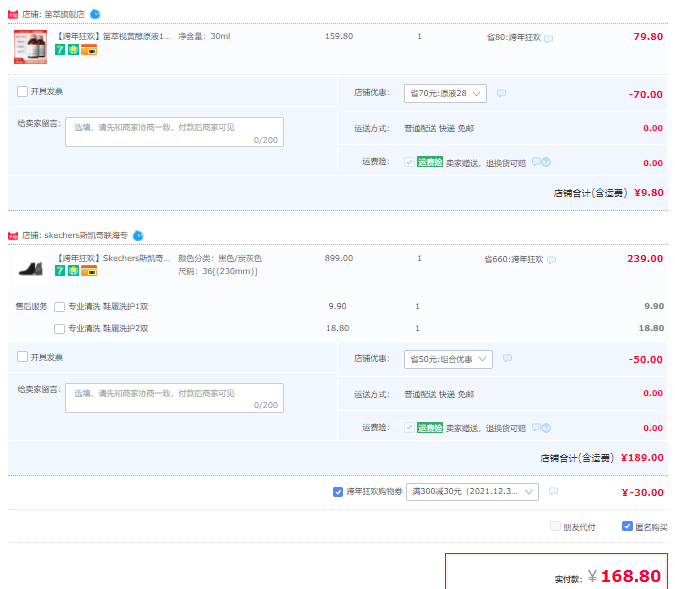The width and height of the screenshot is (675, 589).
Task: Uncheck 跨年狂欢购物券 checkbox
Action: pos(338,492)
